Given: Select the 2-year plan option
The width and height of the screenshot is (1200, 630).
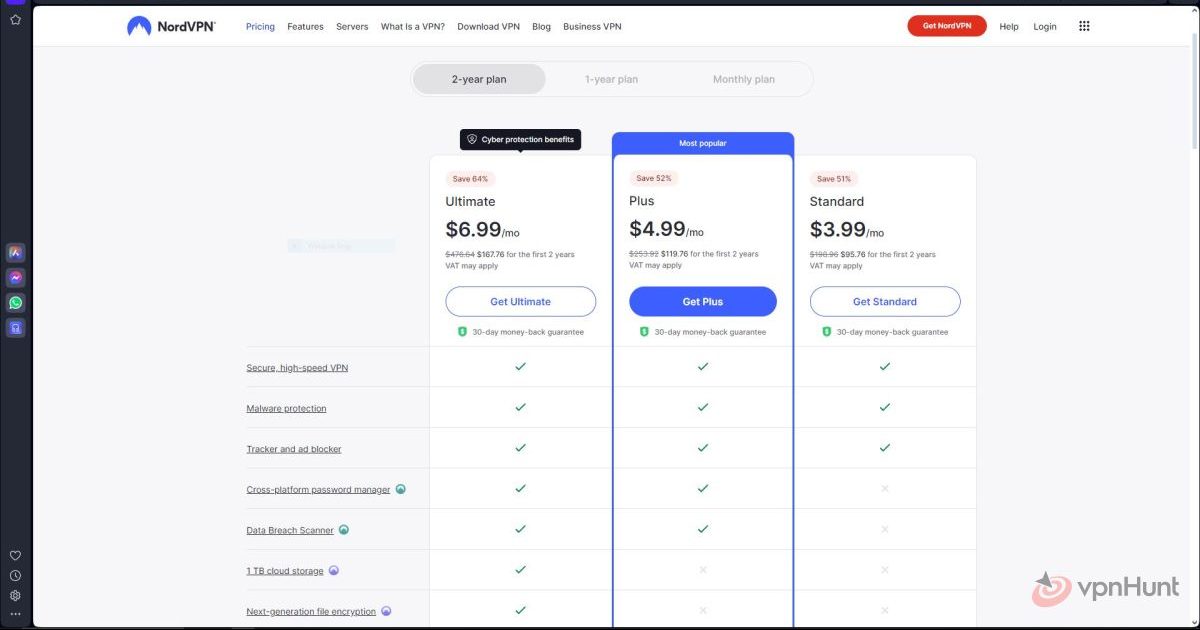Looking at the screenshot, I should (479, 79).
